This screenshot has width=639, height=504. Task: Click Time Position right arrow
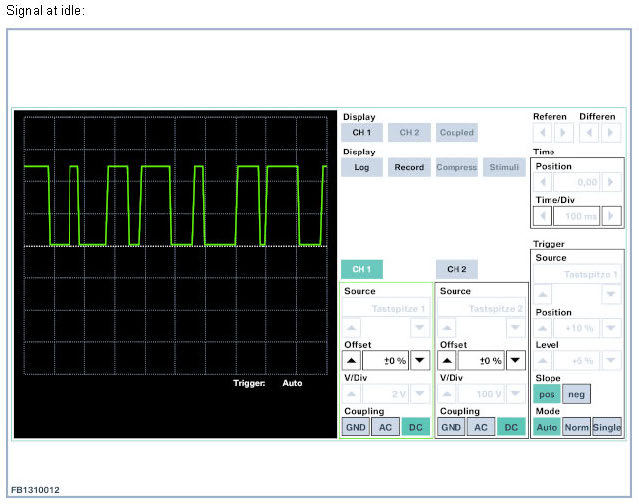pos(609,182)
